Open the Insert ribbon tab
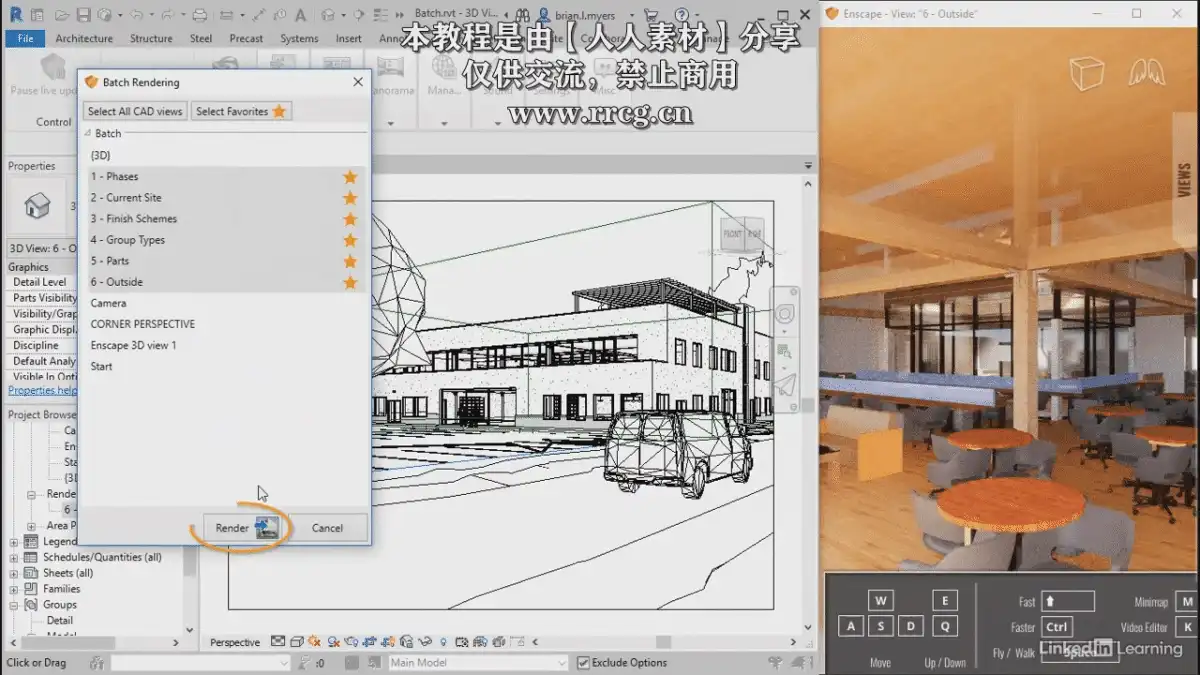Screen dimensions: 1200x675 (349, 39)
